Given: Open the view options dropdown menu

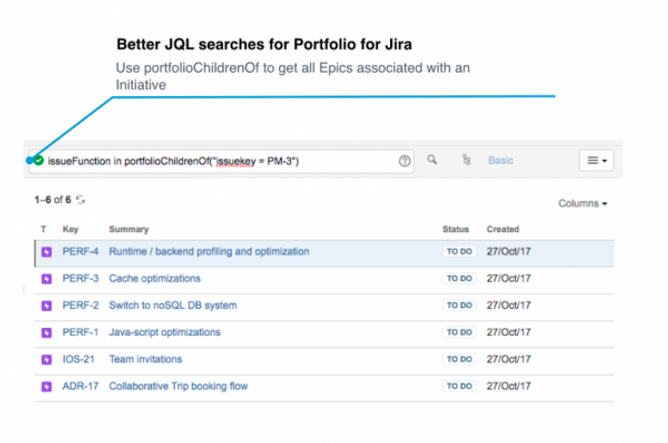Looking at the screenshot, I should (596, 160).
